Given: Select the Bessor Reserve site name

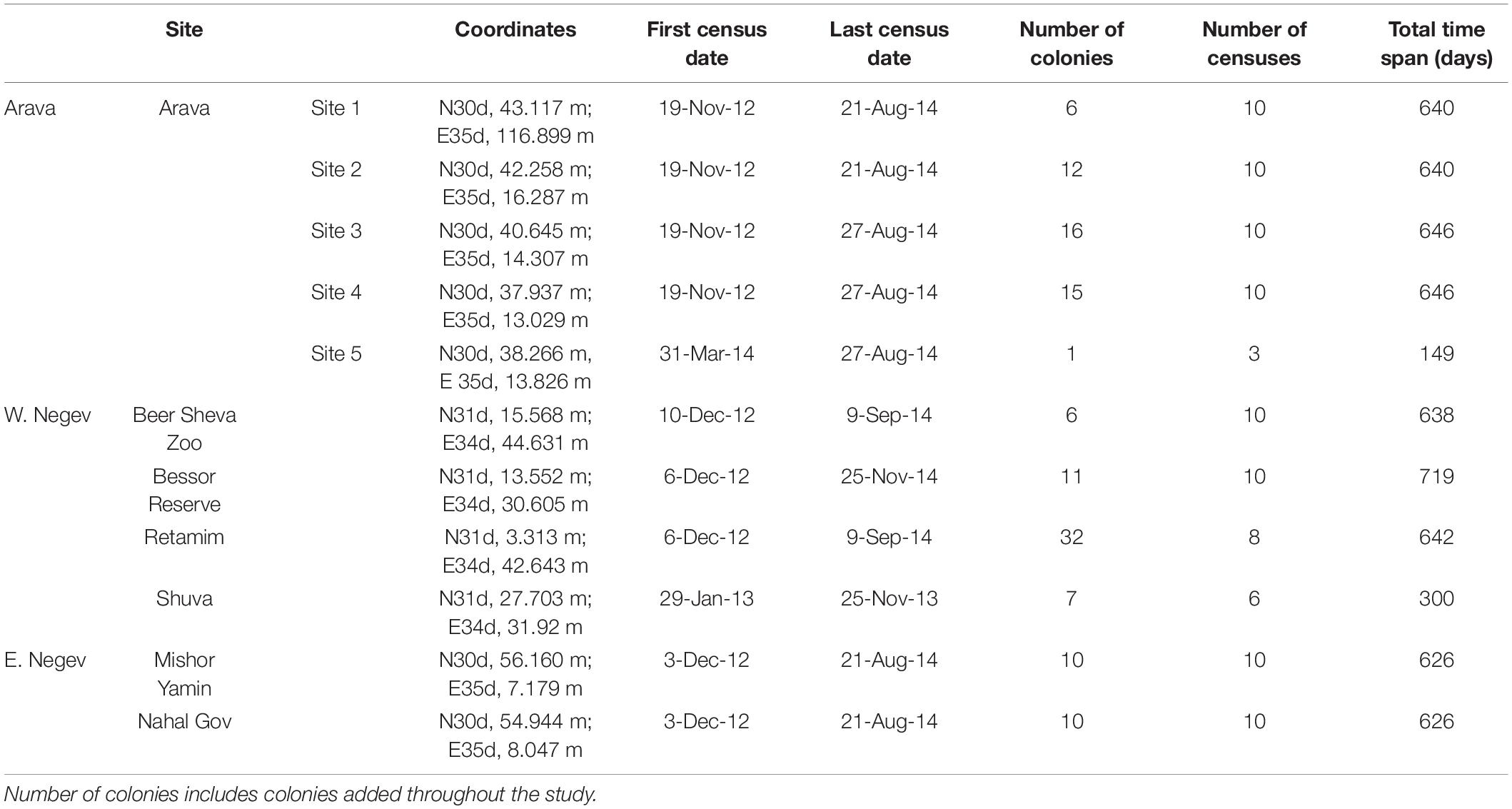Looking at the screenshot, I should tap(184, 490).
